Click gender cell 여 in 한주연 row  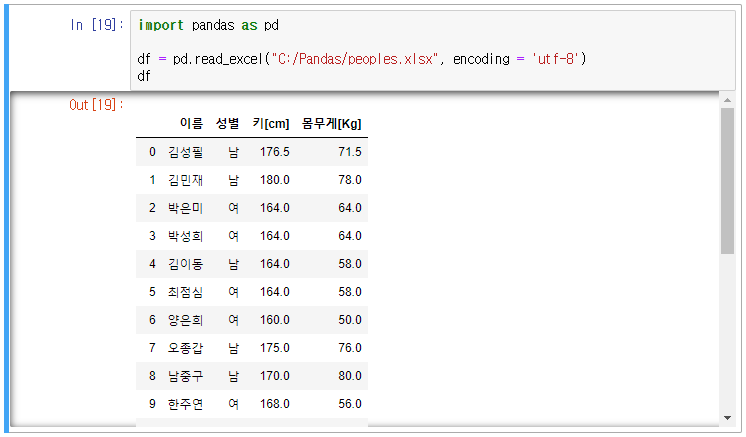click(233, 404)
